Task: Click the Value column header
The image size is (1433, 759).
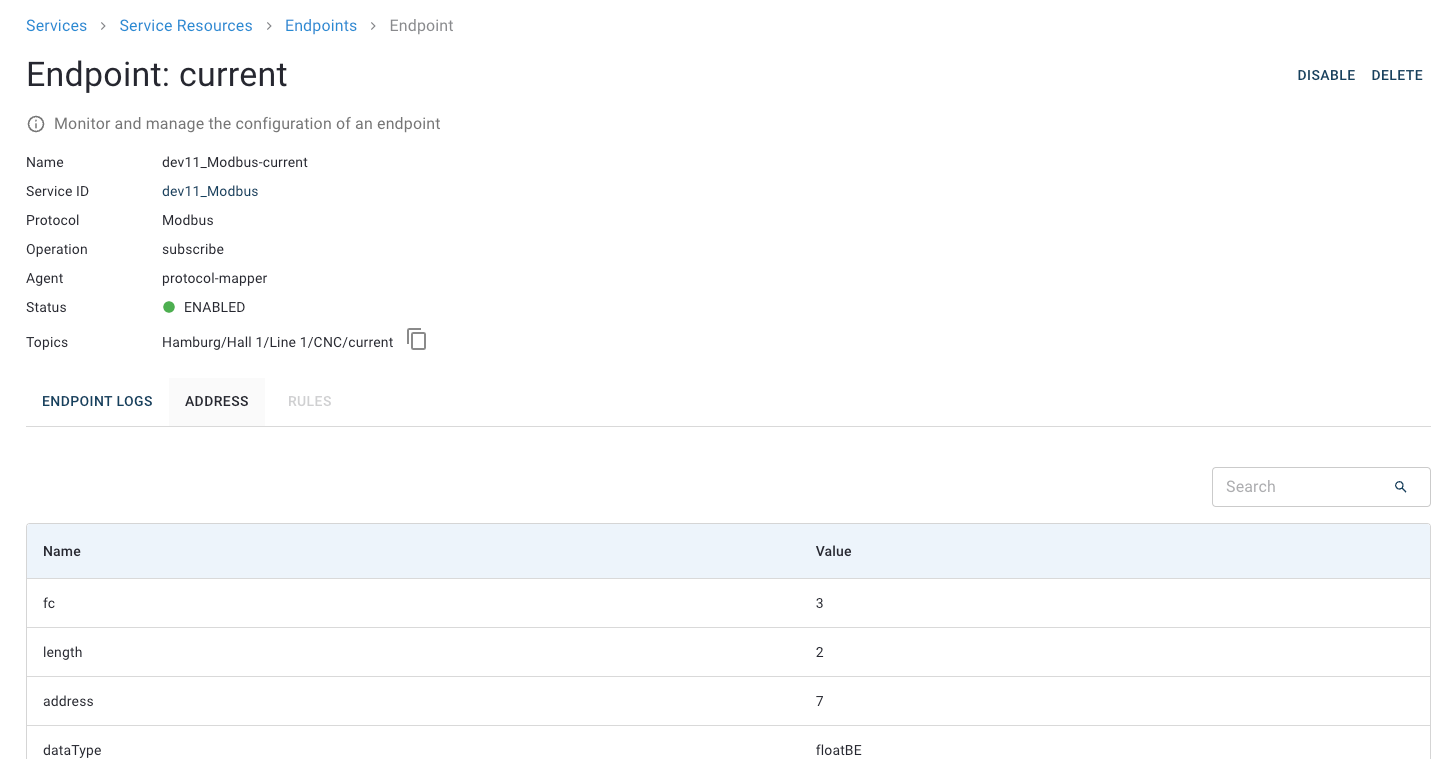Action: [x=833, y=551]
